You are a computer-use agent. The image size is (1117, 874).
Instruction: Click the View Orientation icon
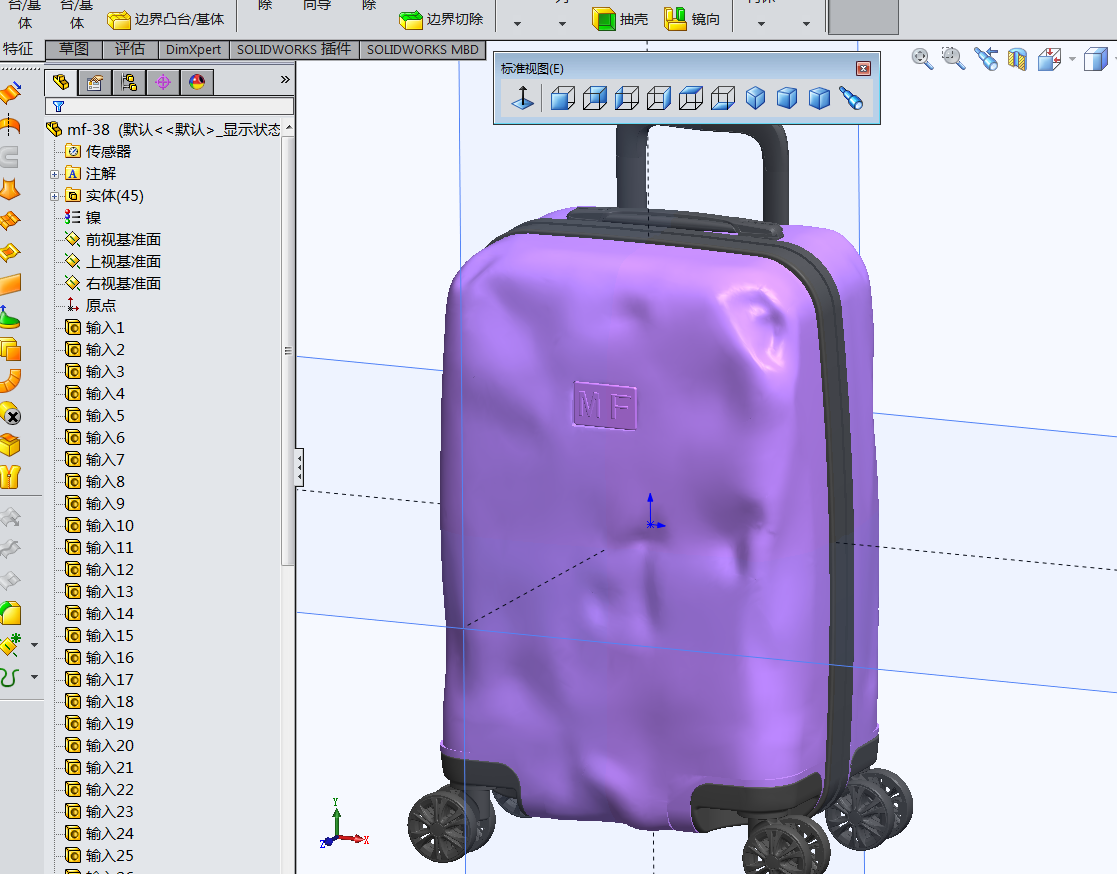click(x=1049, y=58)
